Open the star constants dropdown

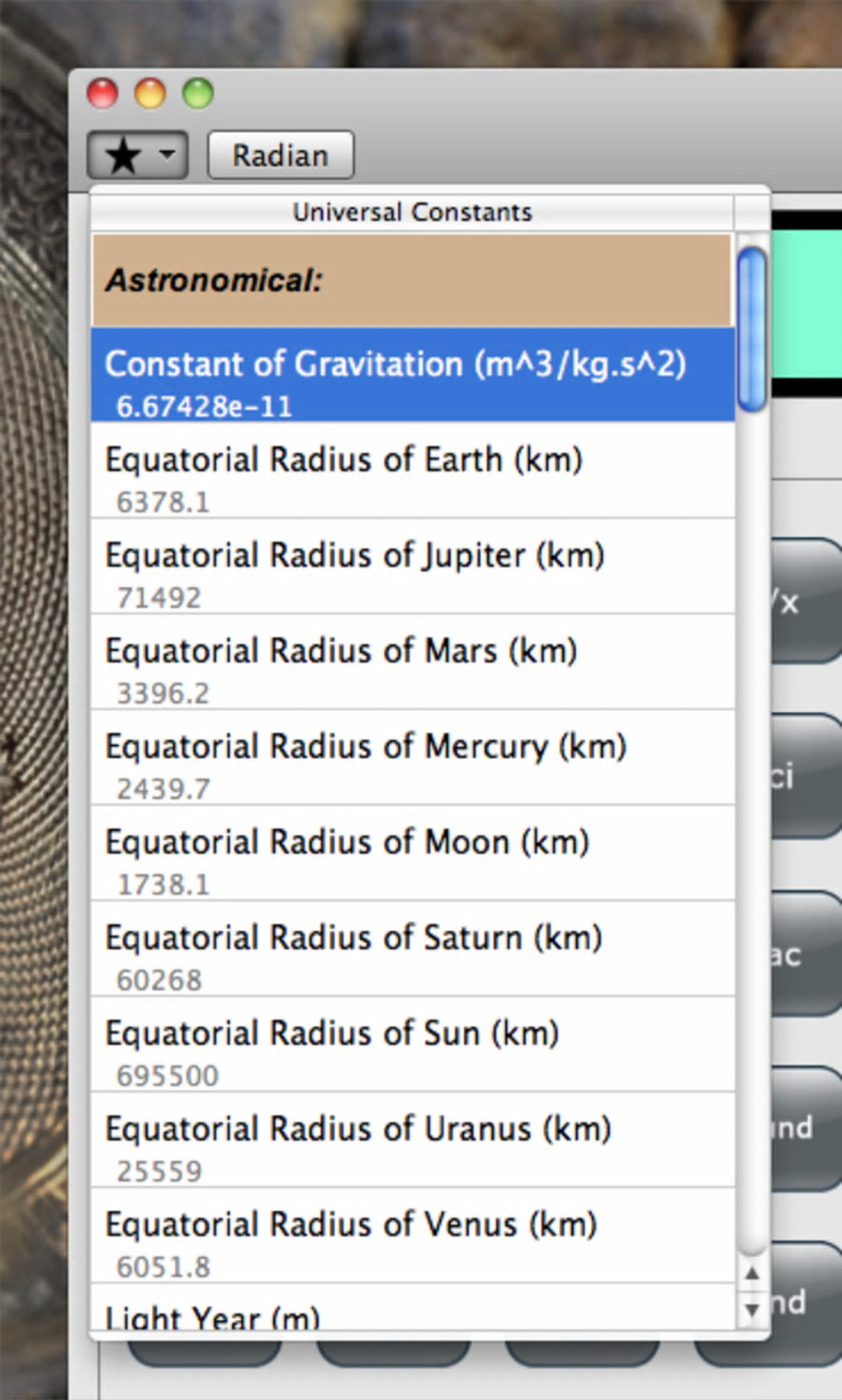tap(137, 154)
